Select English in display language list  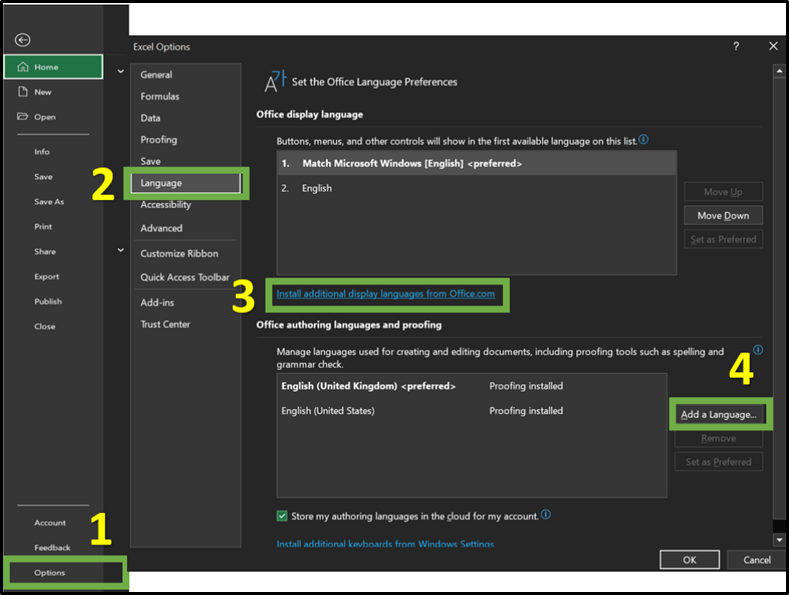[x=476, y=188]
